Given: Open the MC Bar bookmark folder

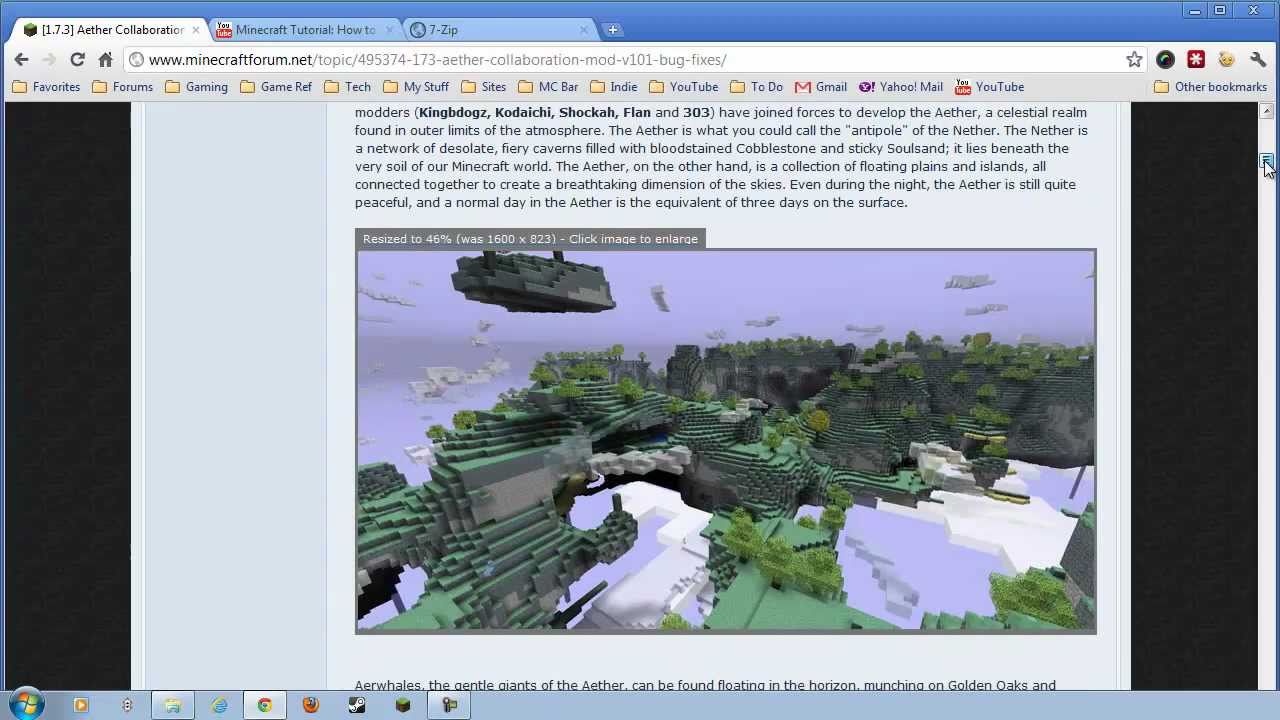Looking at the screenshot, I should pyautogui.click(x=548, y=87).
